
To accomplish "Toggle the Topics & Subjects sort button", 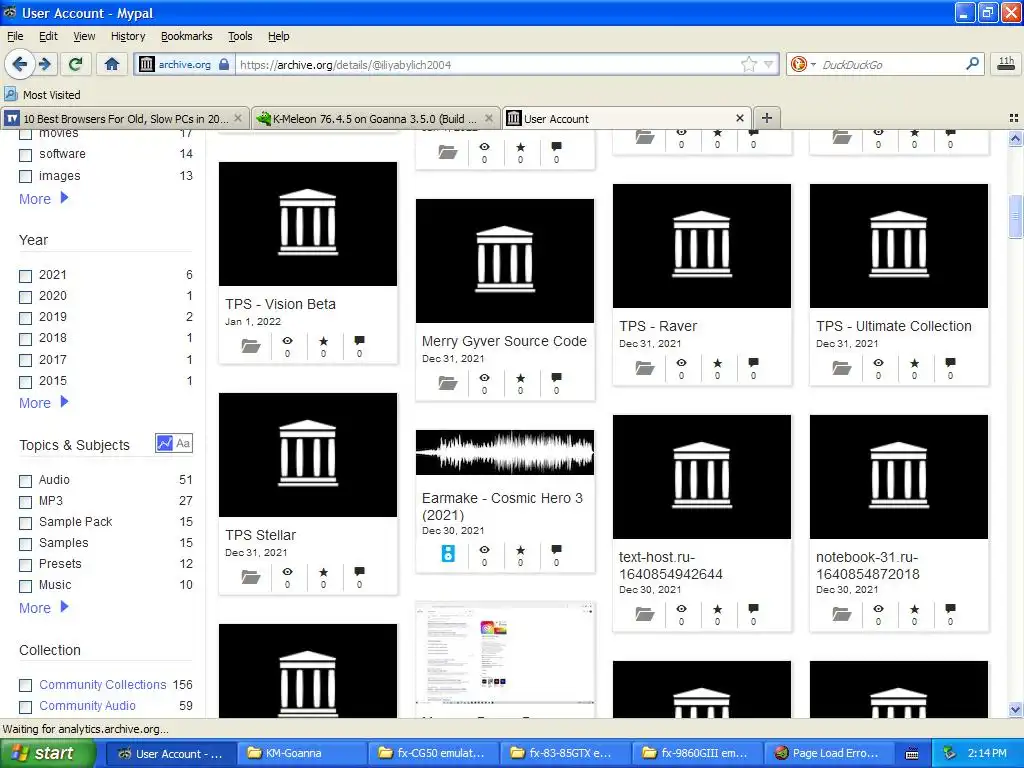I will (x=174, y=443).
